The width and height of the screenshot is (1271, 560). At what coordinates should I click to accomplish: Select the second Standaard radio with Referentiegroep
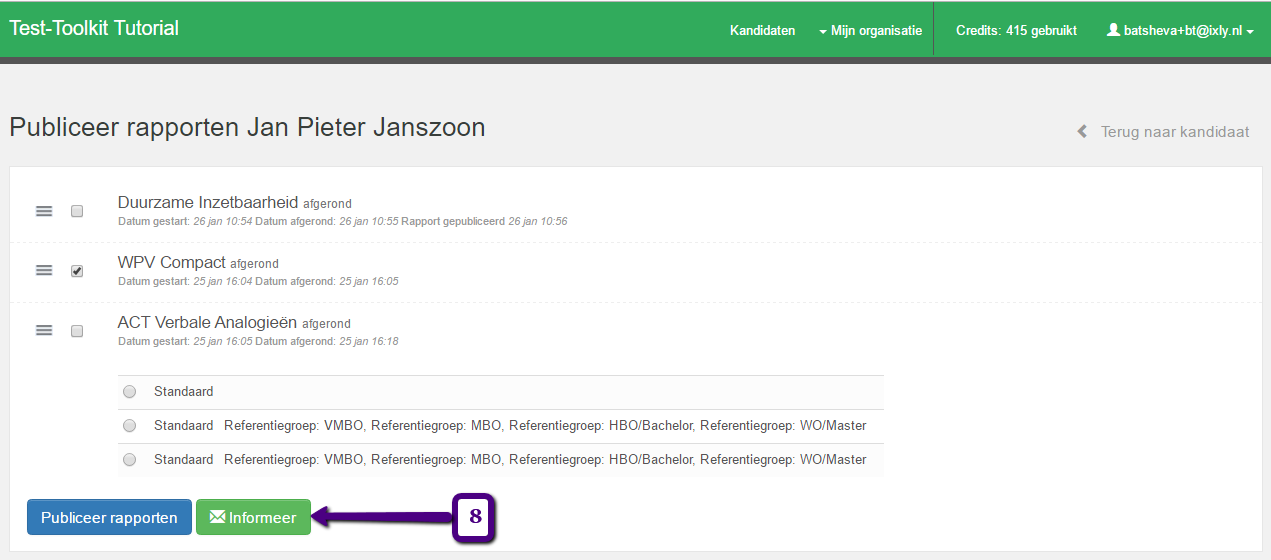[x=129, y=426]
